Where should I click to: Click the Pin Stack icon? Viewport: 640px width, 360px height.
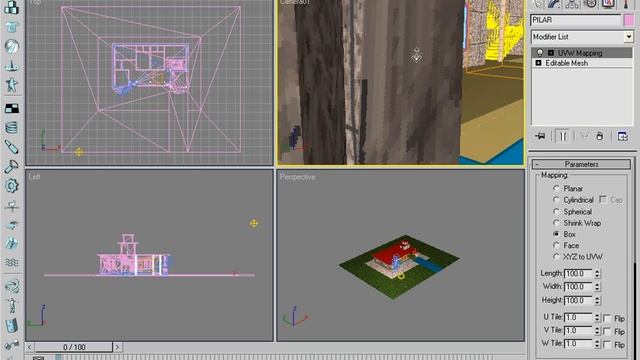(x=540, y=136)
